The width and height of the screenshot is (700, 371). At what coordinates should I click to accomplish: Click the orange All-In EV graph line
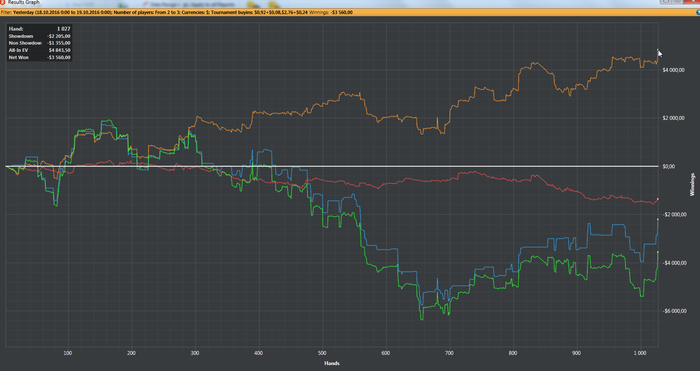click(277, 113)
